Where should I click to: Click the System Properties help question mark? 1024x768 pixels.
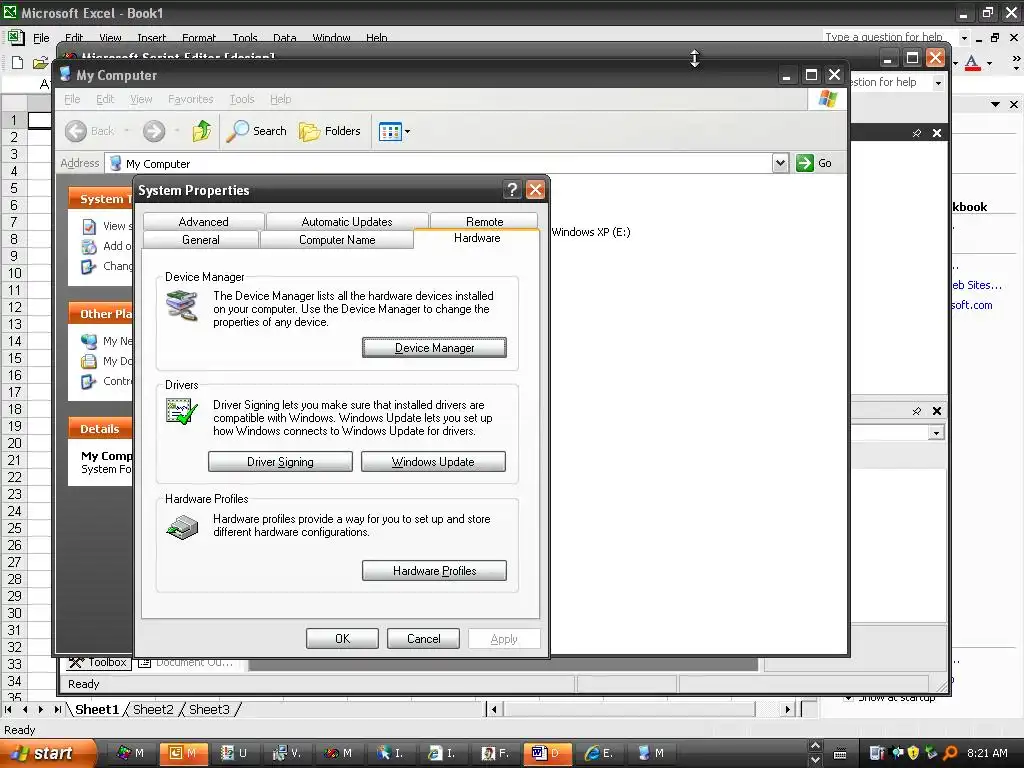[512, 190]
